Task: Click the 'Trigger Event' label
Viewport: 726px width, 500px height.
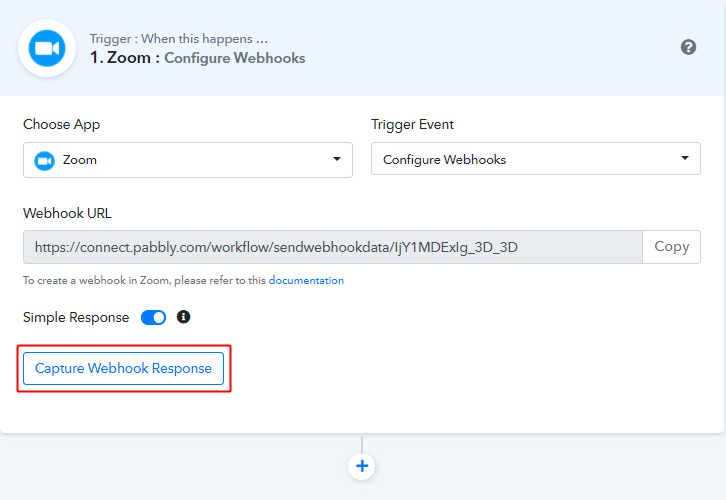Action: [413, 125]
